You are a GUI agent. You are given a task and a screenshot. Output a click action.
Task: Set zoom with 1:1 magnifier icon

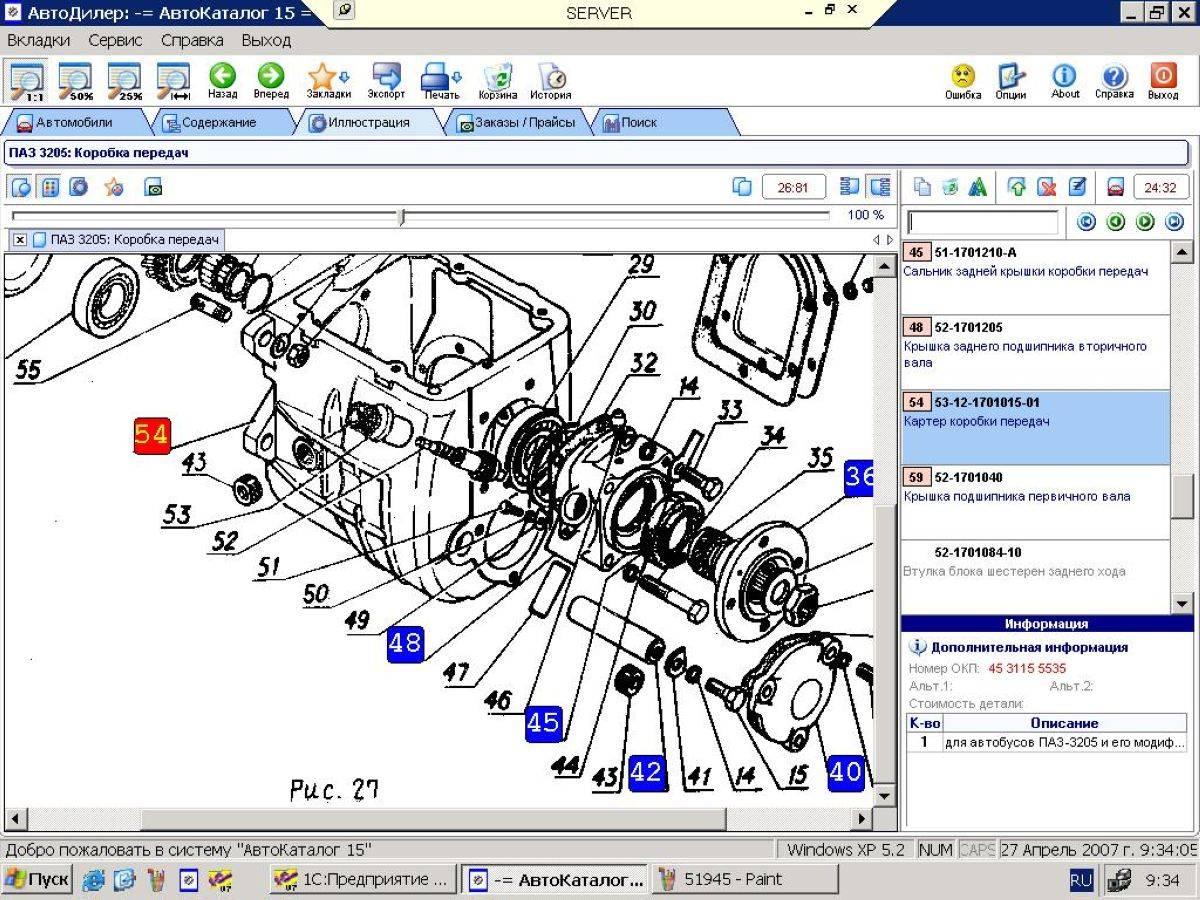tap(24, 81)
